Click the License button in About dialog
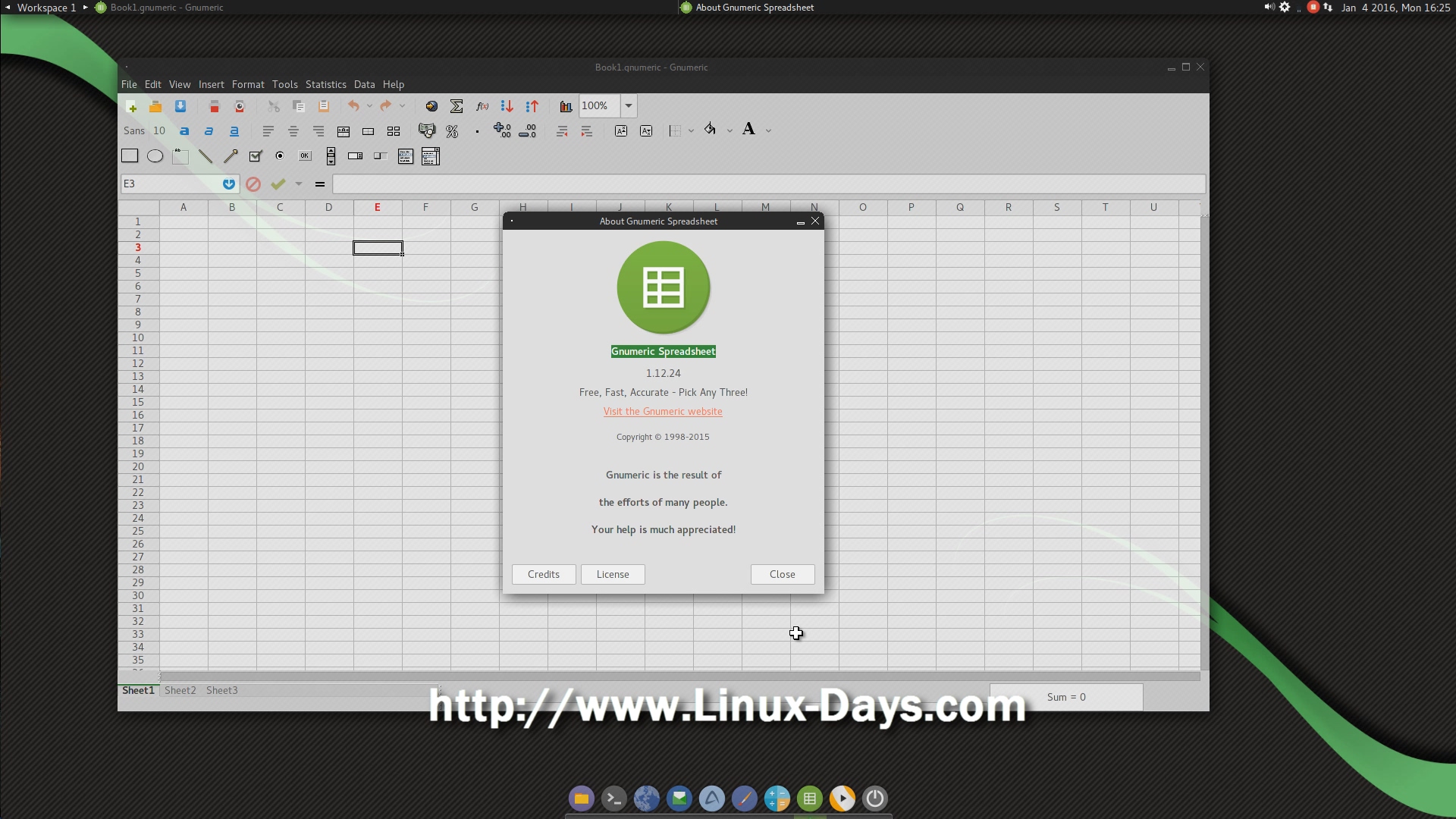The width and height of the screenshot is (1456, 819). point(613,574)
